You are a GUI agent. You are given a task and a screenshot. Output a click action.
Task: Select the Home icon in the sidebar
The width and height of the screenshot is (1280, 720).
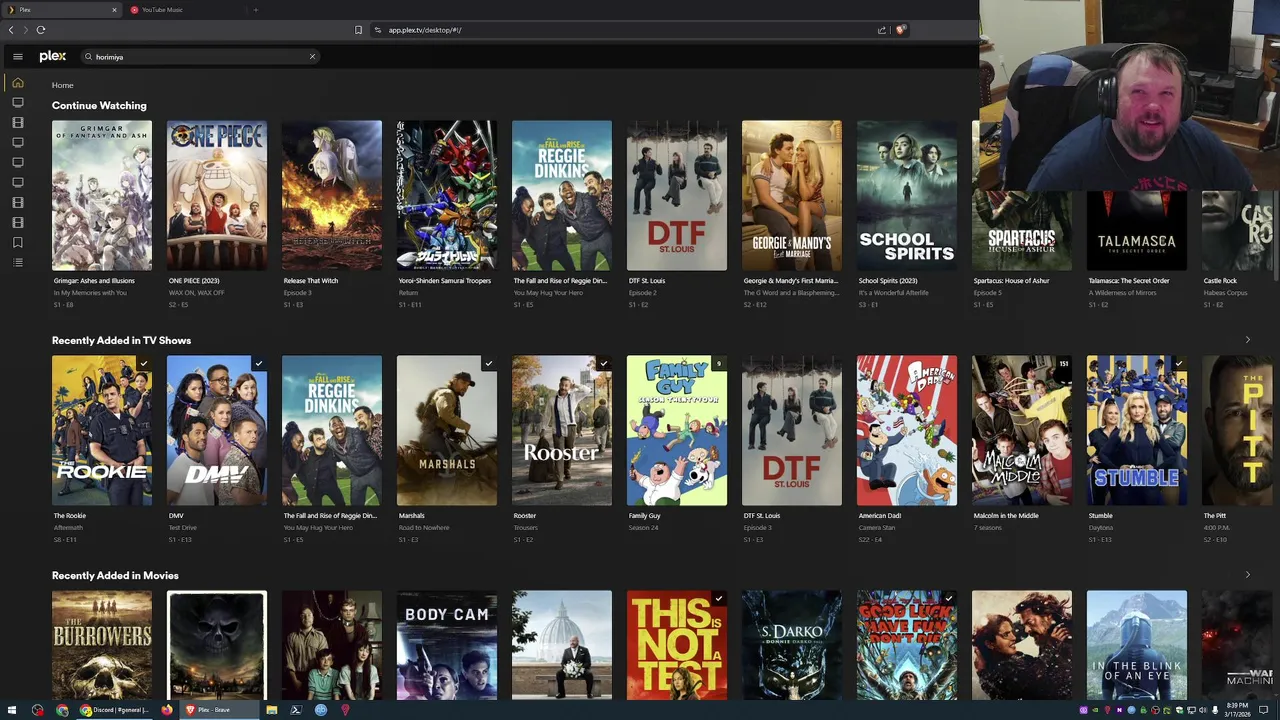pos(17,83)
